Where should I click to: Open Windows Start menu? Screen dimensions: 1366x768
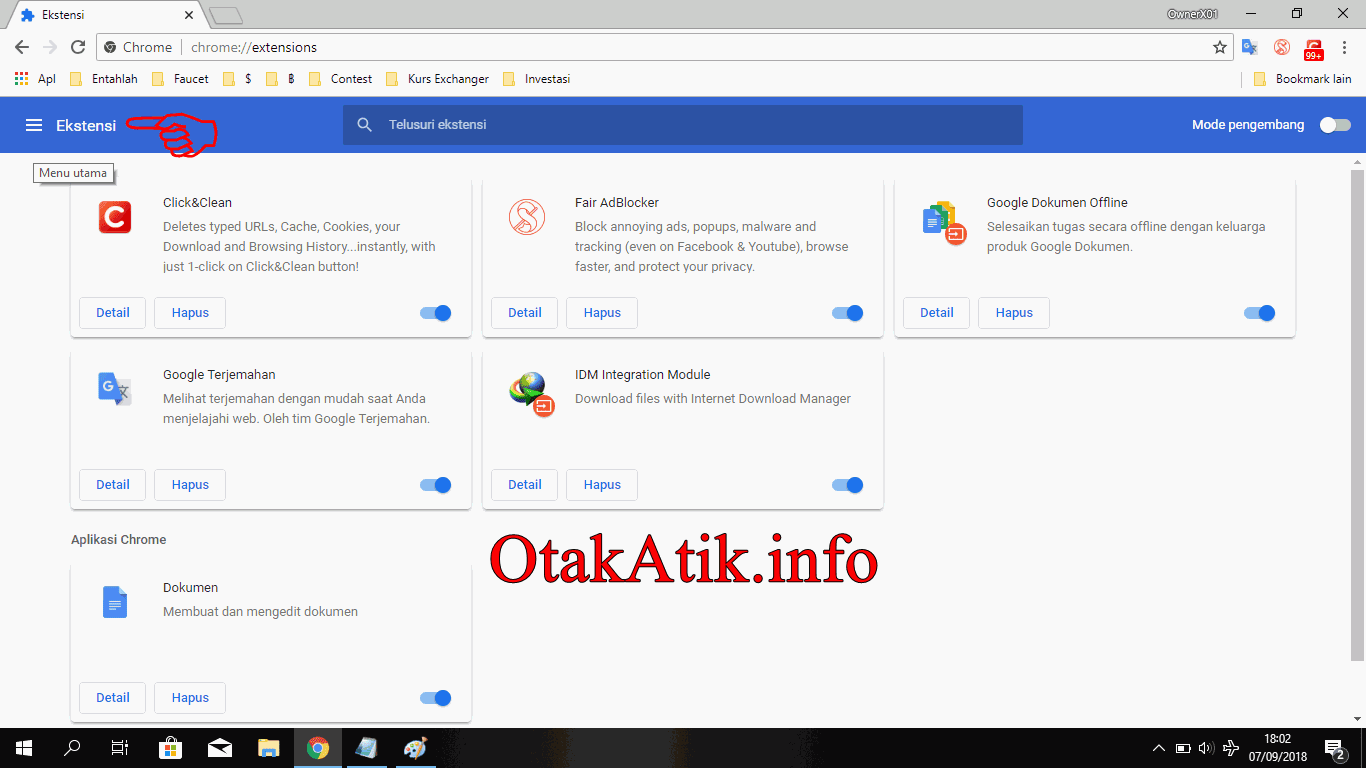click(24, 748)
